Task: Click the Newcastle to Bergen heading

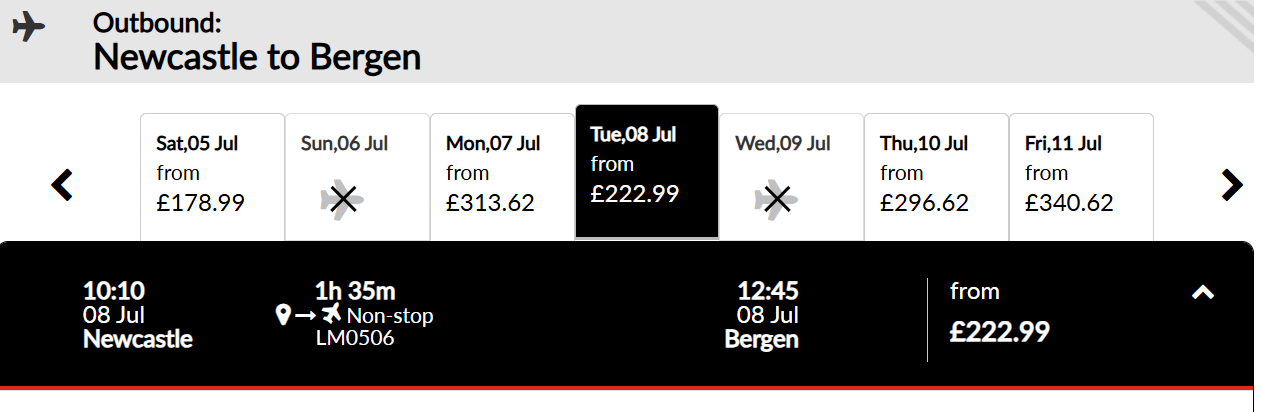Action: pyautogui.click(x=257, y=57)
